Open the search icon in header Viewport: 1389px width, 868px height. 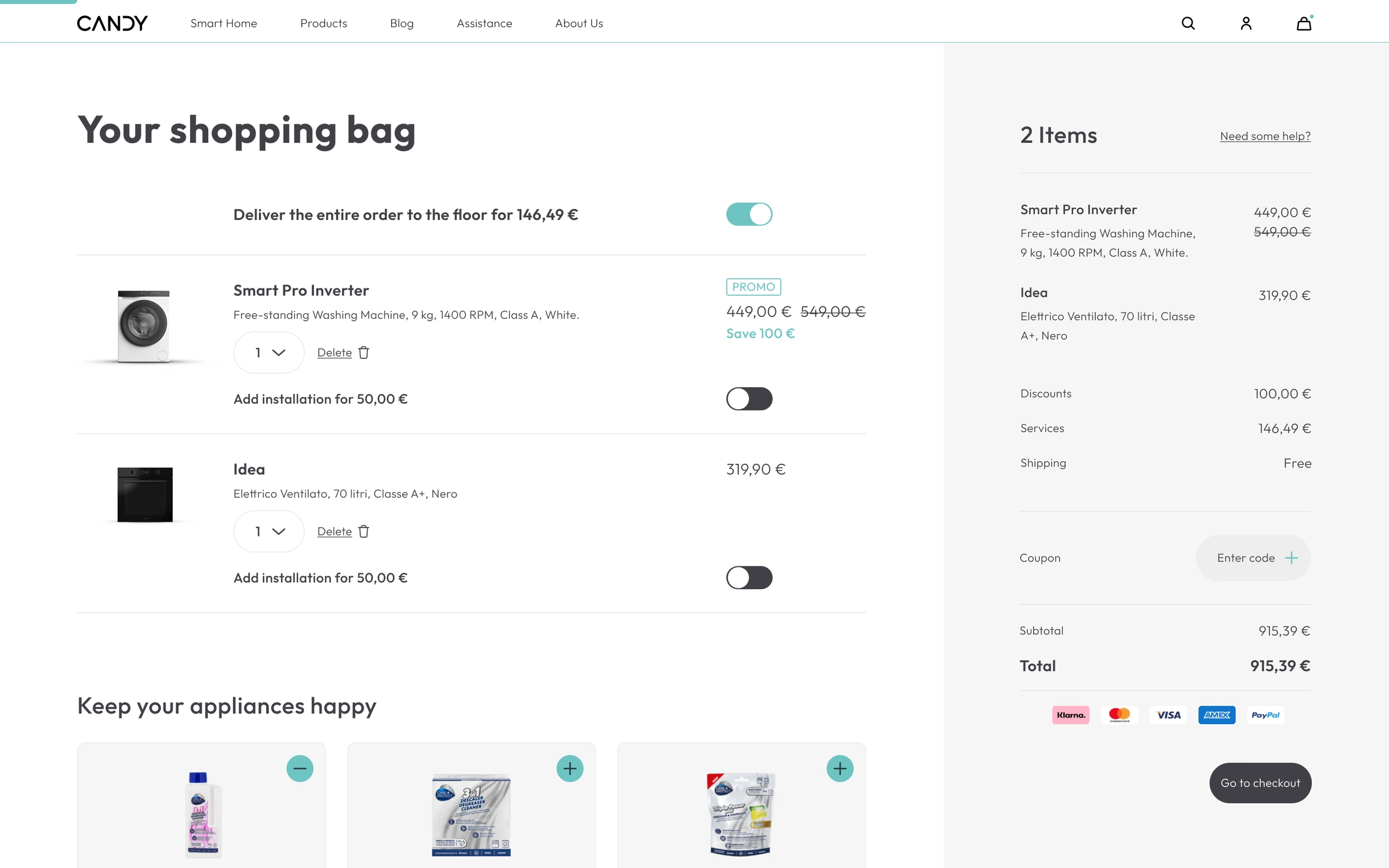tap(1188, 23)
